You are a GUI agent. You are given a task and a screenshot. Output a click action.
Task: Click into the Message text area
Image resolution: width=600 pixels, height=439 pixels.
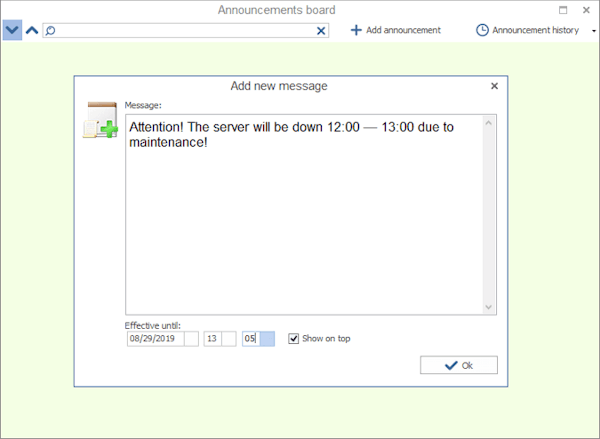coord(304,215)
